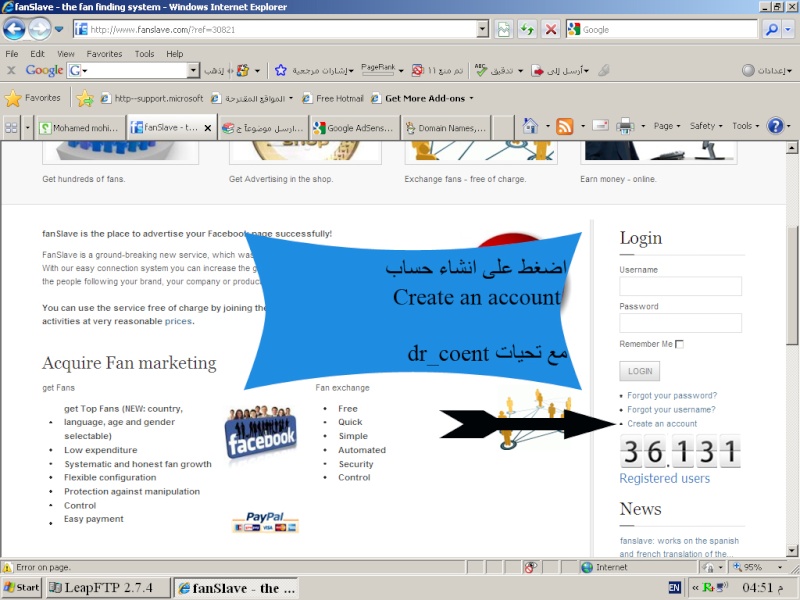Expand the search provider dropdown arrow
Viewport: 800px width, 600px height.
[x=788, y=30]
